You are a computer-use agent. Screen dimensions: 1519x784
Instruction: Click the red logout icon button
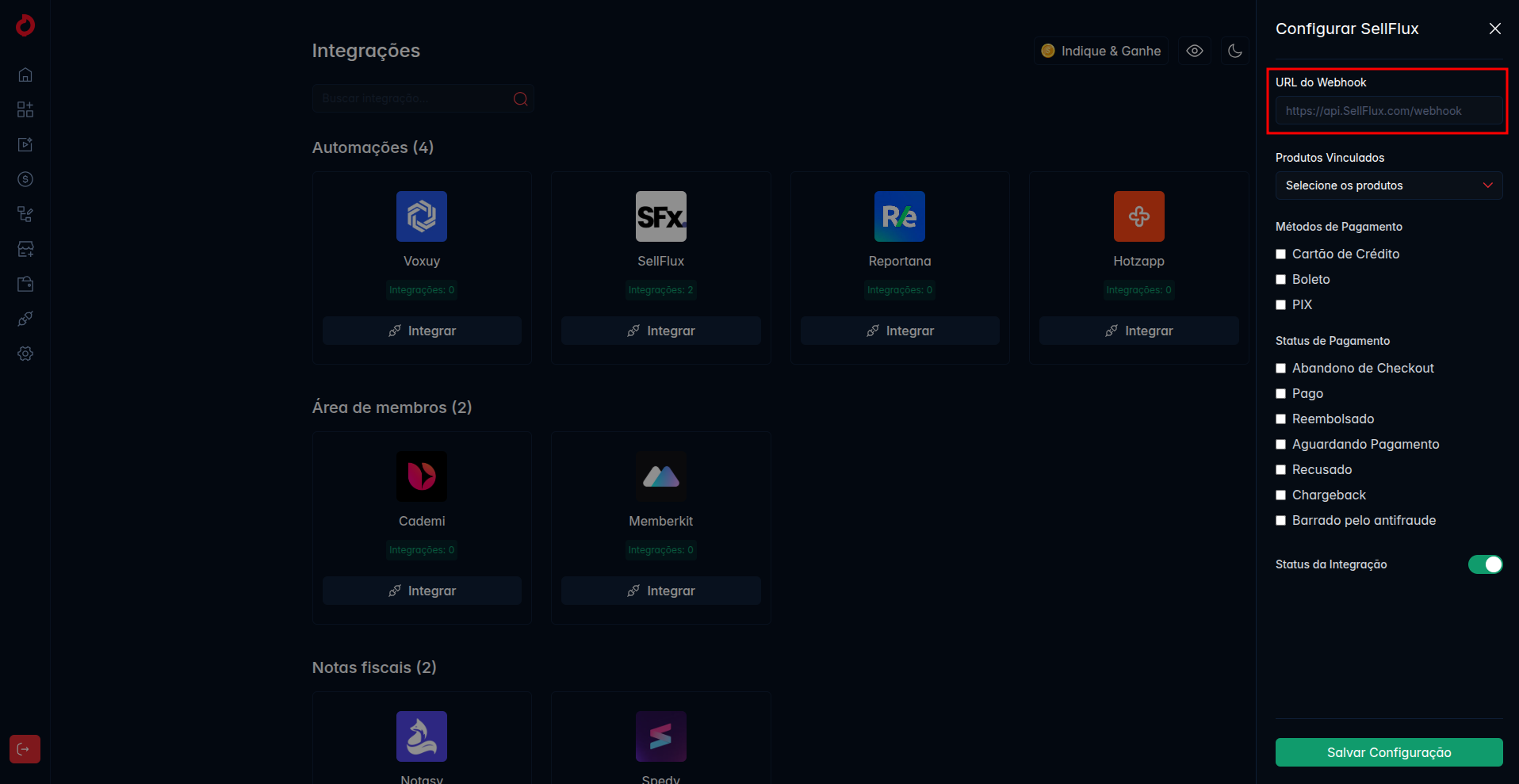coord(25,749)
